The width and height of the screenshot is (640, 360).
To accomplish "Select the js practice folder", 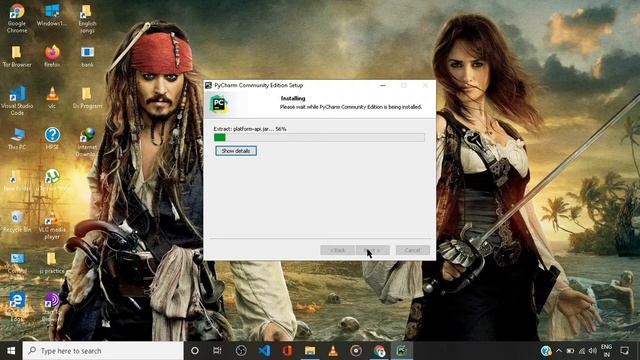I will [x=52, y=263].
